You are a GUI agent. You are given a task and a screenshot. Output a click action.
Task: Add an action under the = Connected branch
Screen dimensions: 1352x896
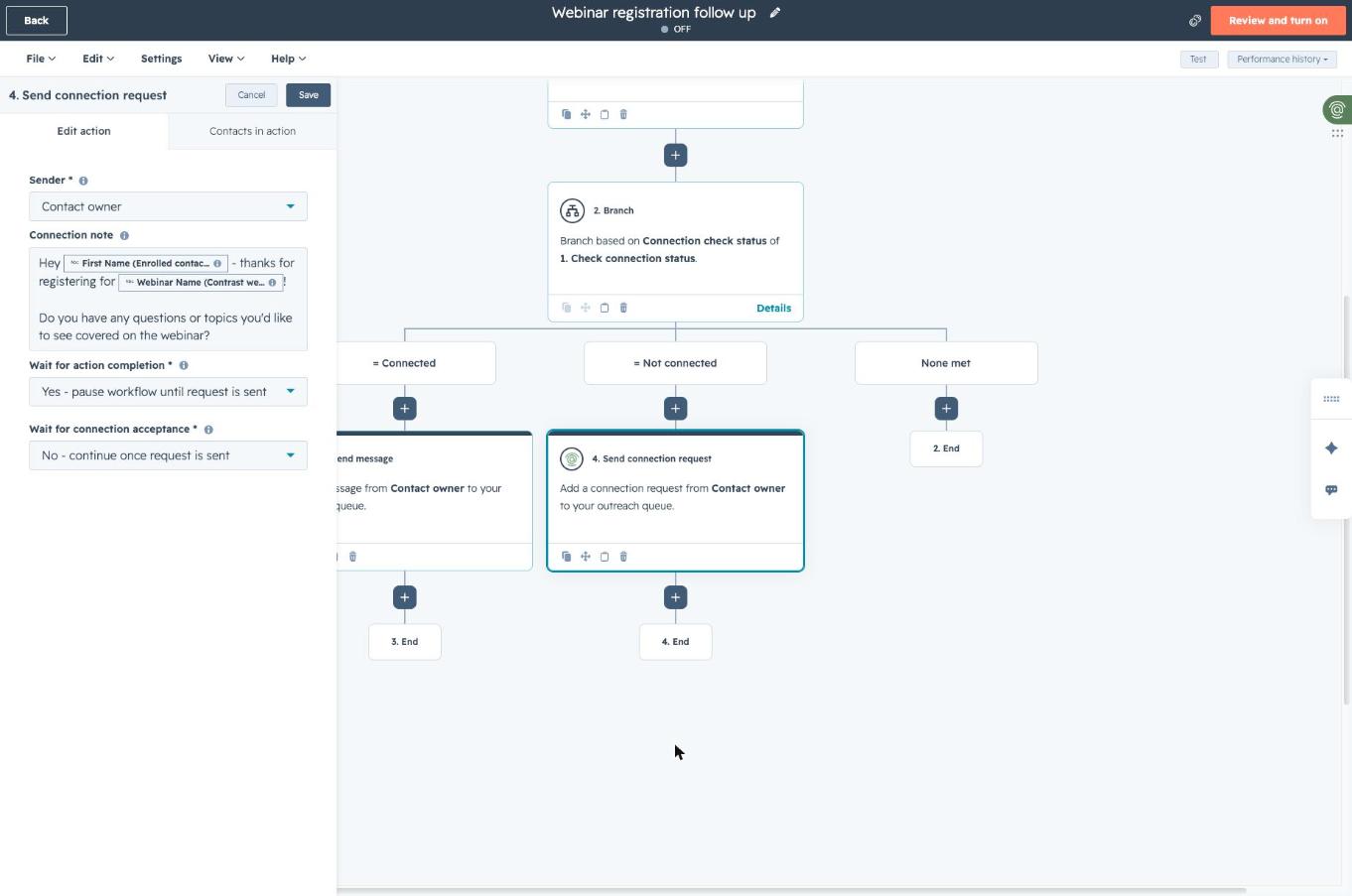pyautogui.click(x=404, y=408)
